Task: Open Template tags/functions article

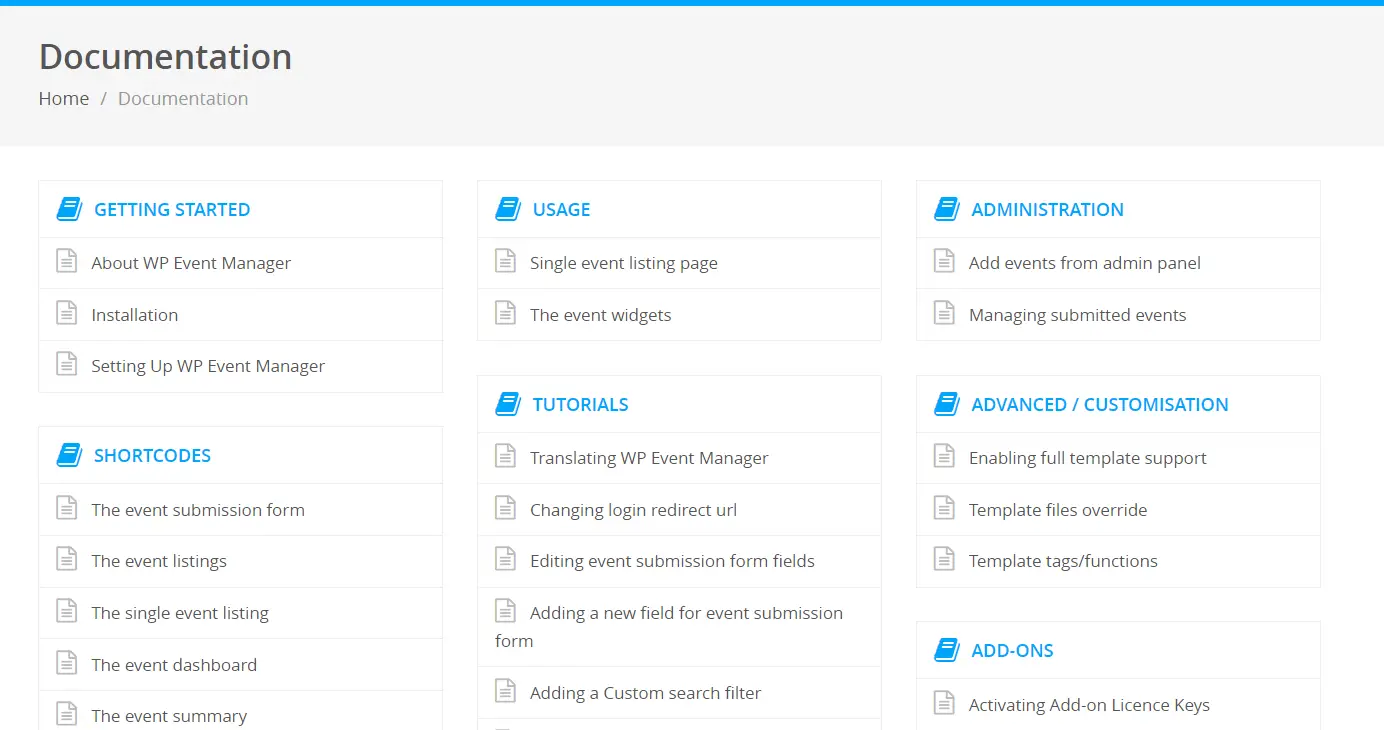Action: pyautogui.click(x=1063, y=561)
